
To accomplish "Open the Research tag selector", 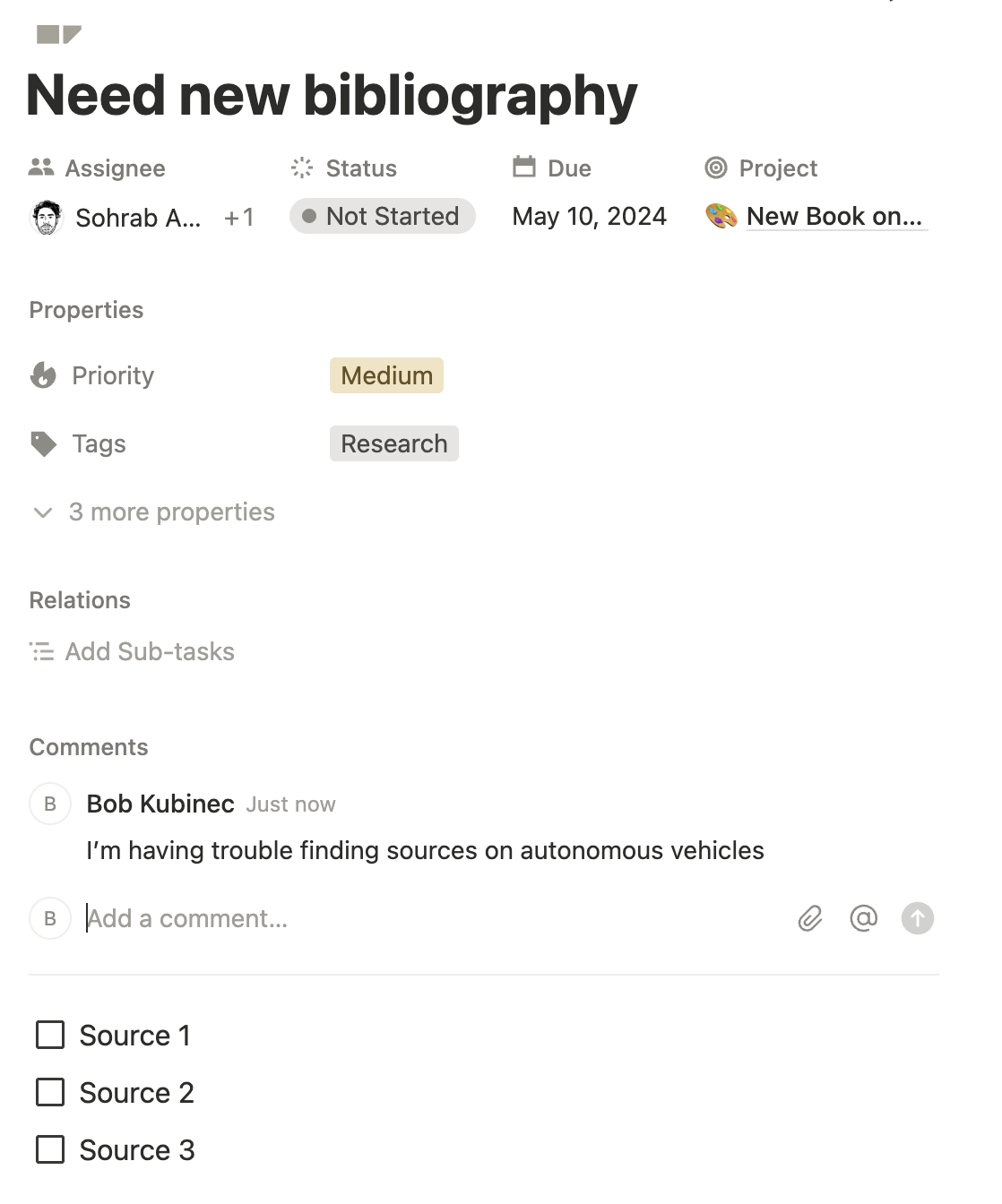I will click(393, 443).
